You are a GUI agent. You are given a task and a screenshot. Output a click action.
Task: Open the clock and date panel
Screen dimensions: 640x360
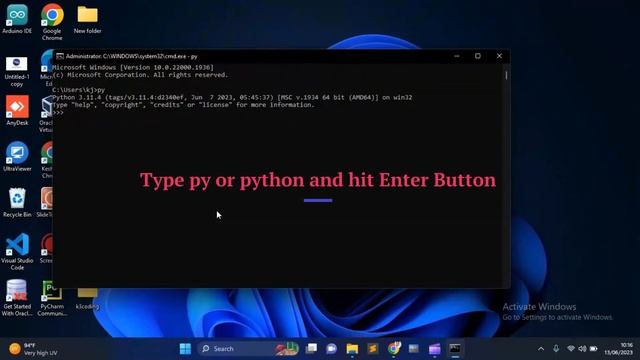(619, 349)
